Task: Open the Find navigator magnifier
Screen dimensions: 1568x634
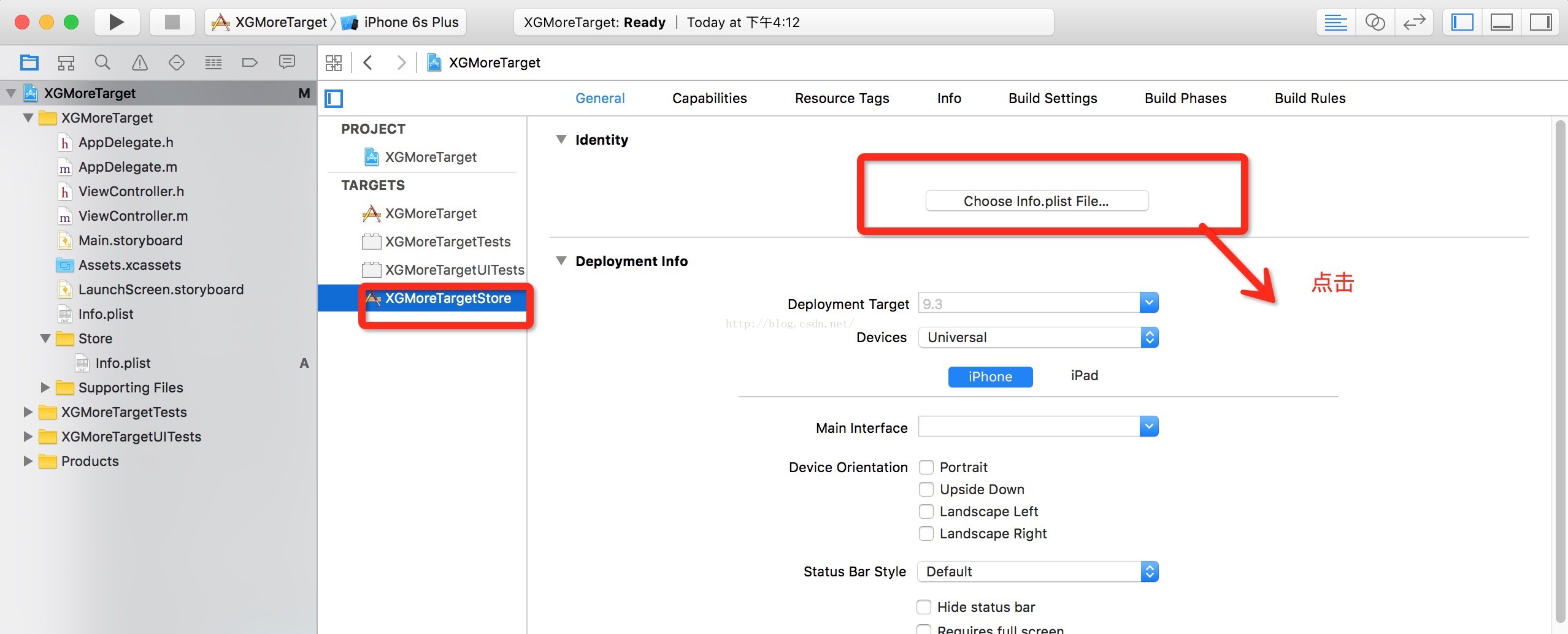Action: [102, 63]
